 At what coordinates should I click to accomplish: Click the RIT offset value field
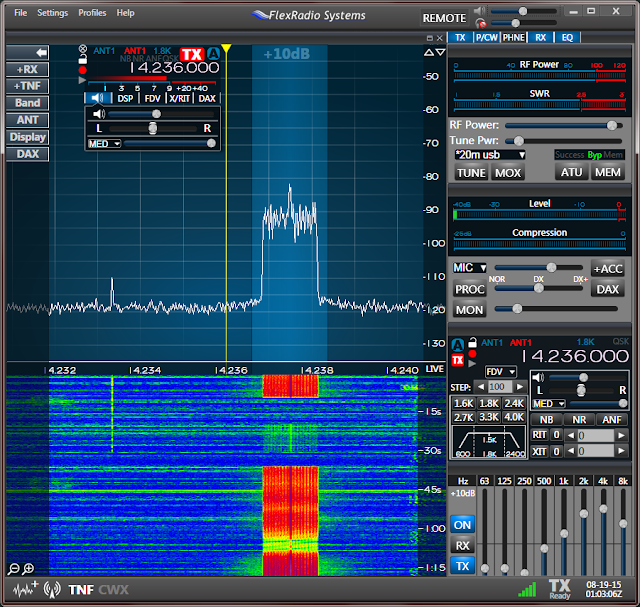pyautogui.click(x=595, y=436)
